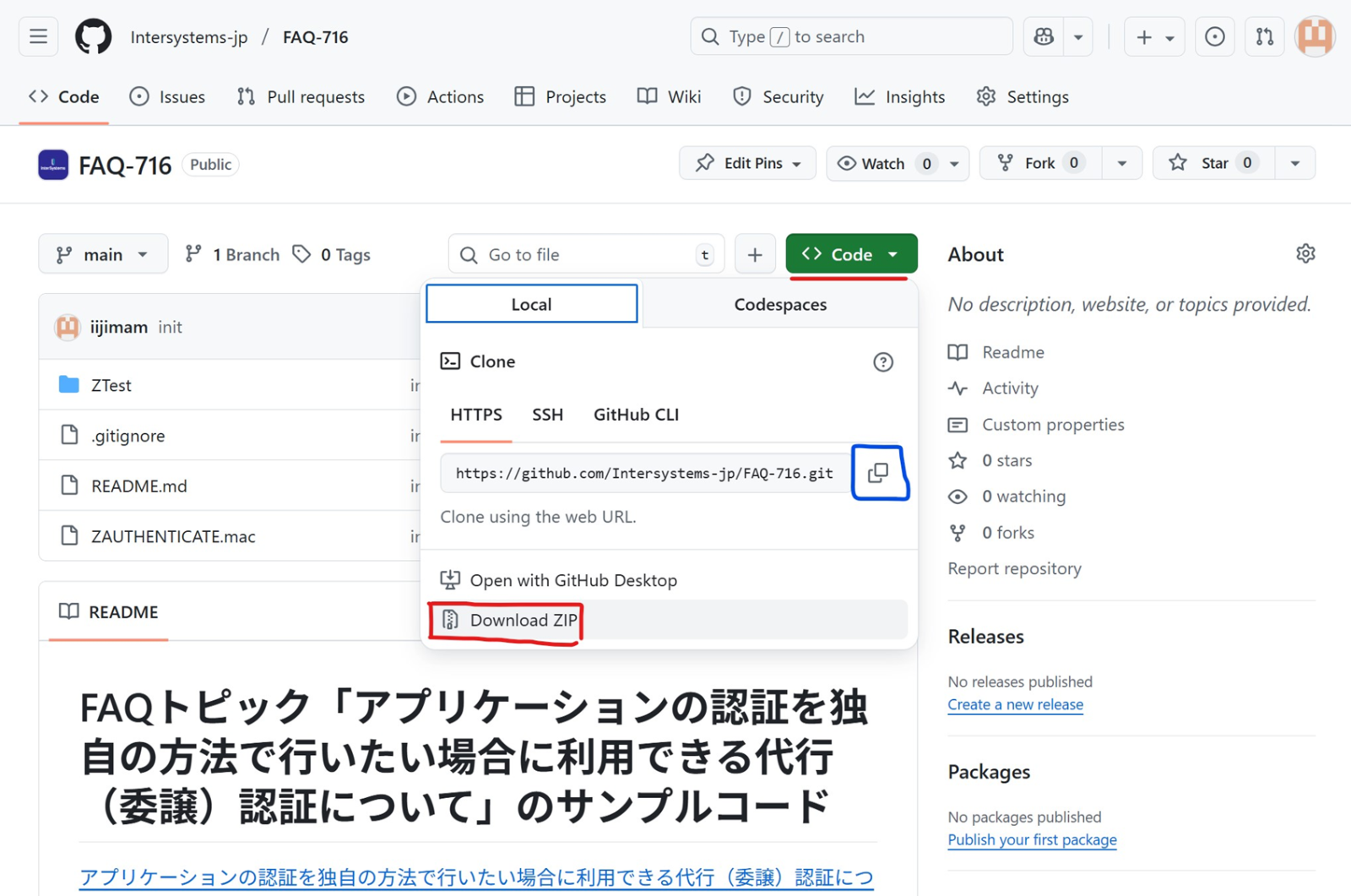Open the Create a new release link
This screenshot has width=1351, height=896.
pos(1015,704)
